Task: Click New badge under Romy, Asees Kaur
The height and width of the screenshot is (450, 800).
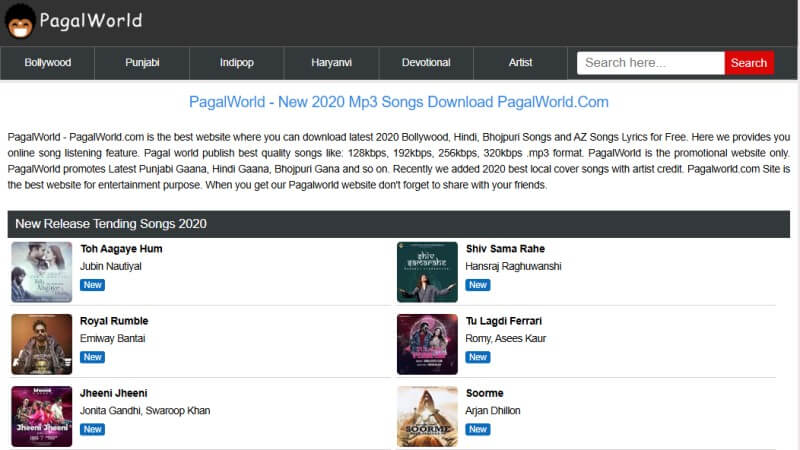Action: (x=478, y=357)
